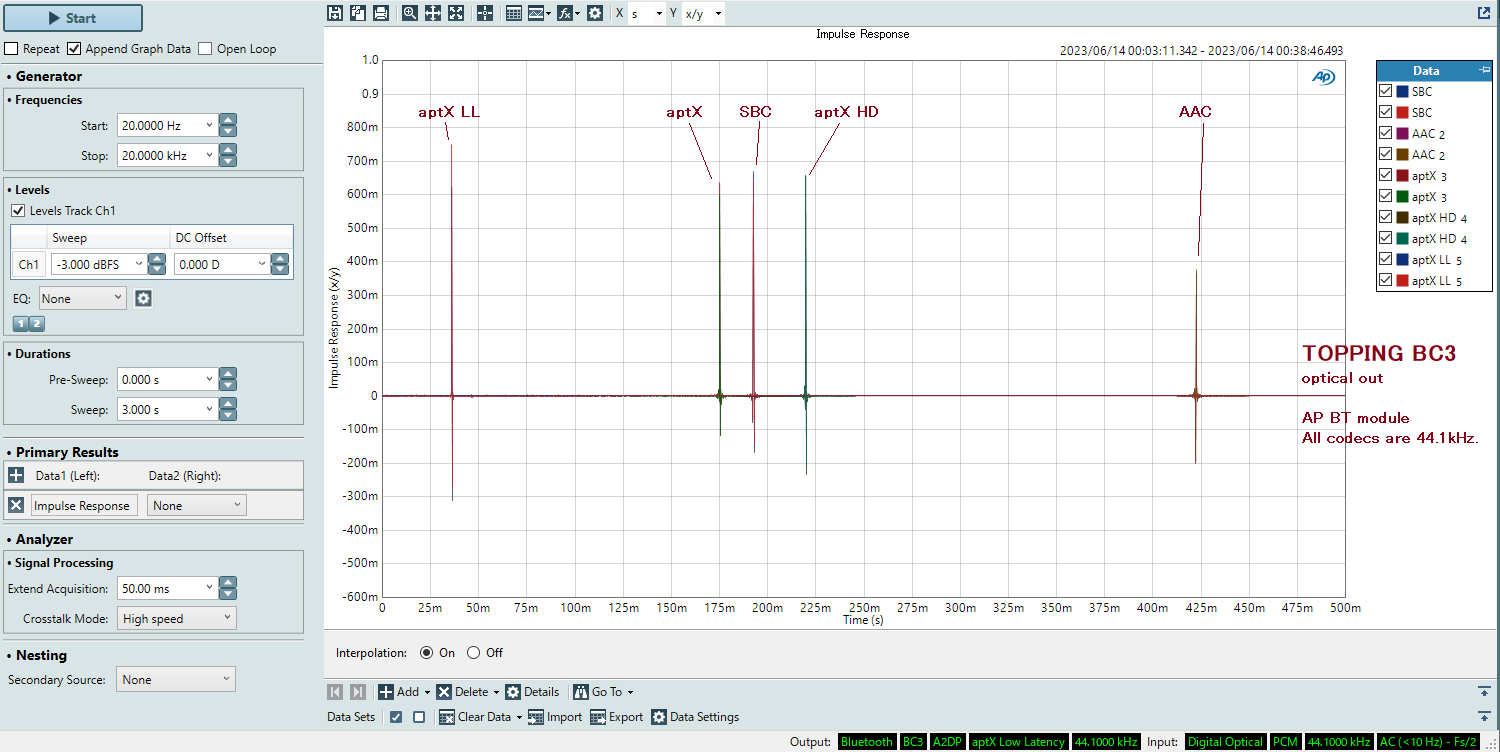Click the AP logo on graph

click(1323, 76)
